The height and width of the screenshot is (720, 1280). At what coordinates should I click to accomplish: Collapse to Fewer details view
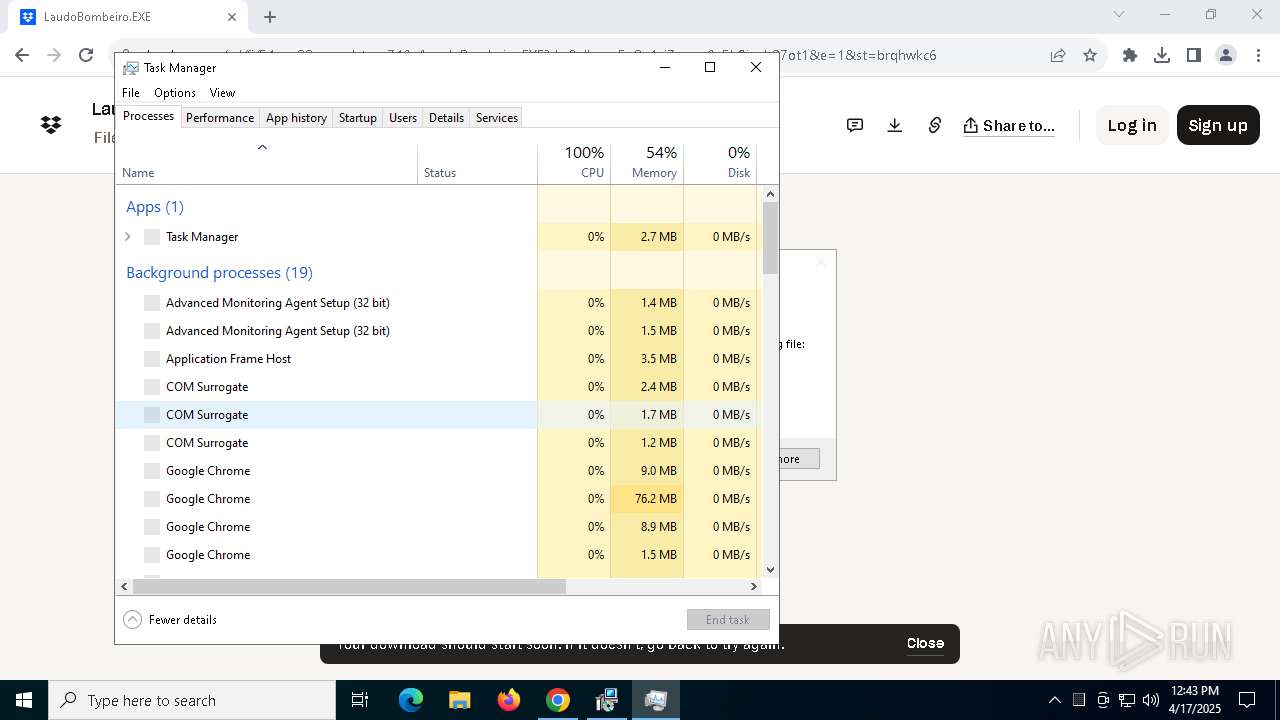point(170,619)
